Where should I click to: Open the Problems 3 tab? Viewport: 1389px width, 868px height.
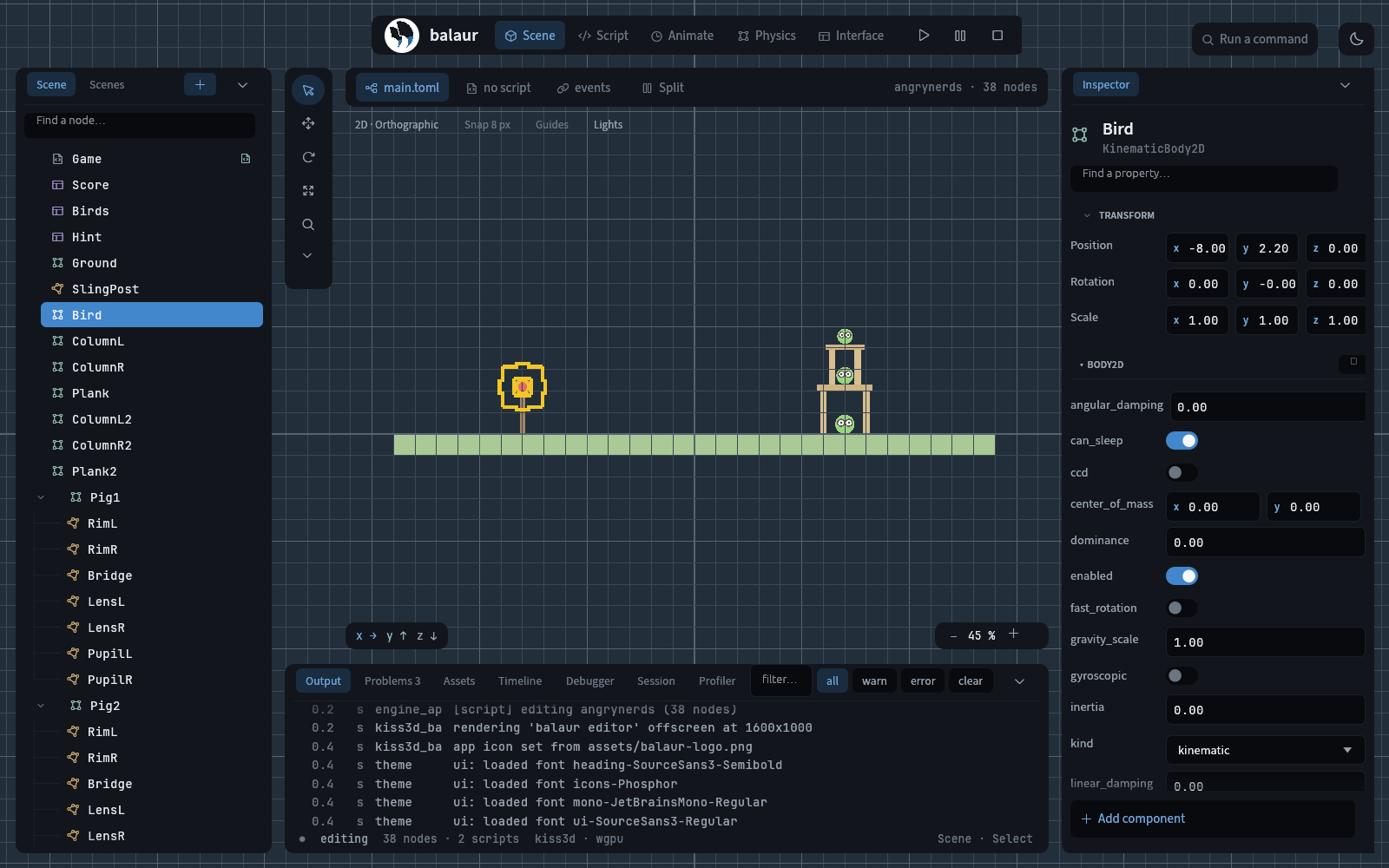click(x=392, y=681)
